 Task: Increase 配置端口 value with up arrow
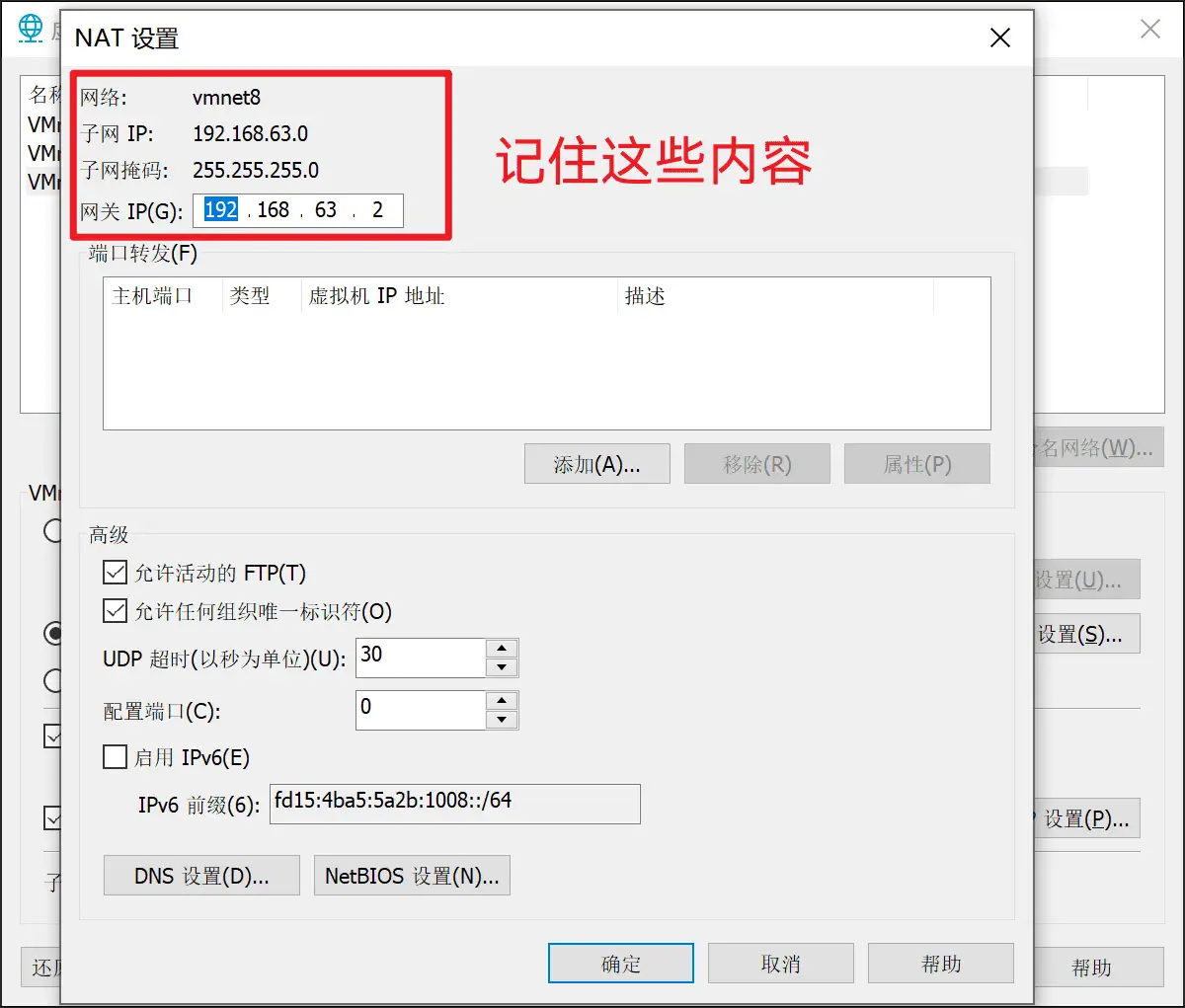point(502,701)
